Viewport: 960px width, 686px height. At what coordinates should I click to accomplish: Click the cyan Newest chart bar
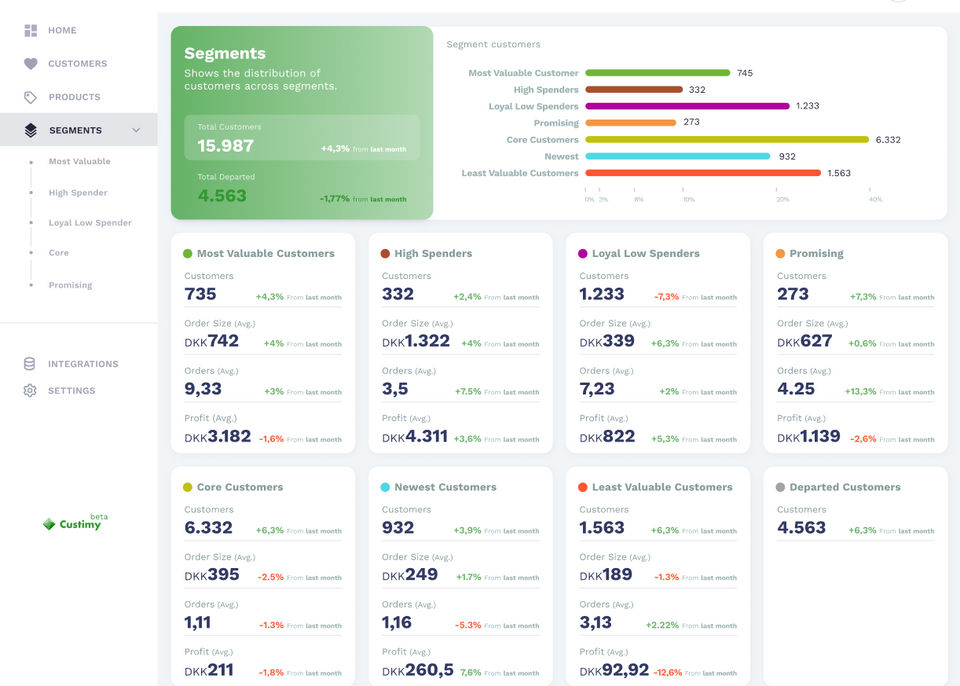click(678, 156)
